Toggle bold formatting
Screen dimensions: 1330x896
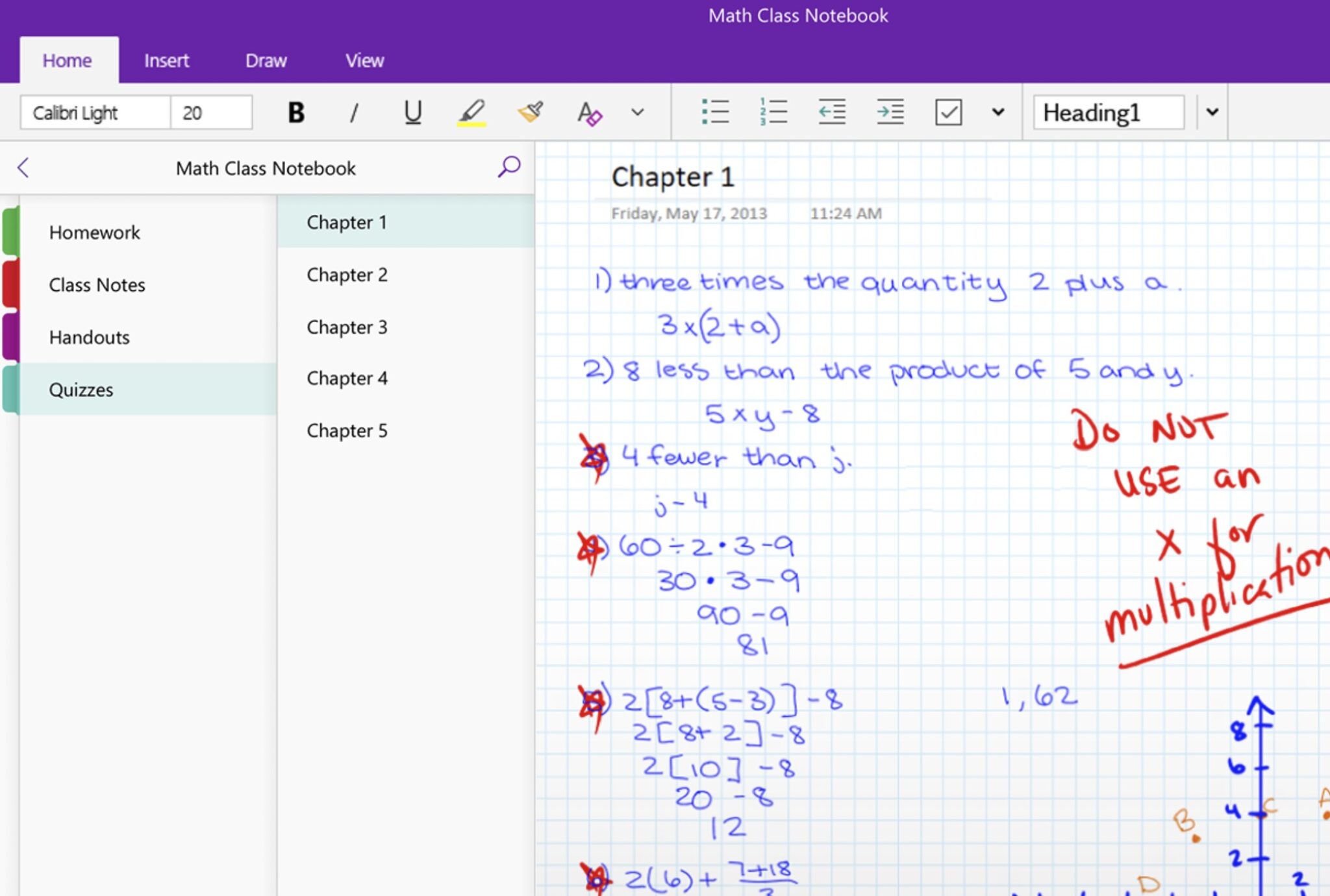295,112
